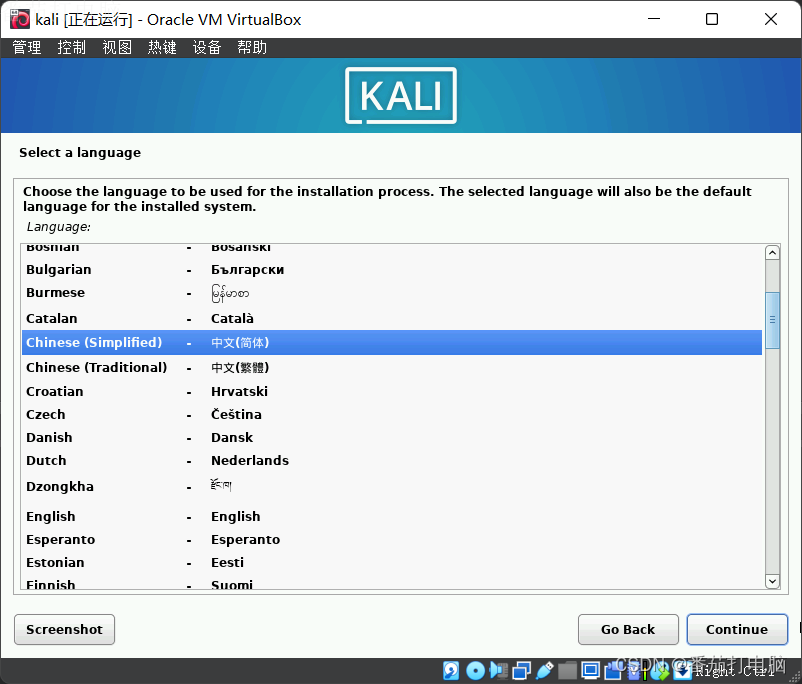This screenshot has width=802, height=684.
Task: Select Chinese (Simplified) language row
Action: click(x=392, y=342)
